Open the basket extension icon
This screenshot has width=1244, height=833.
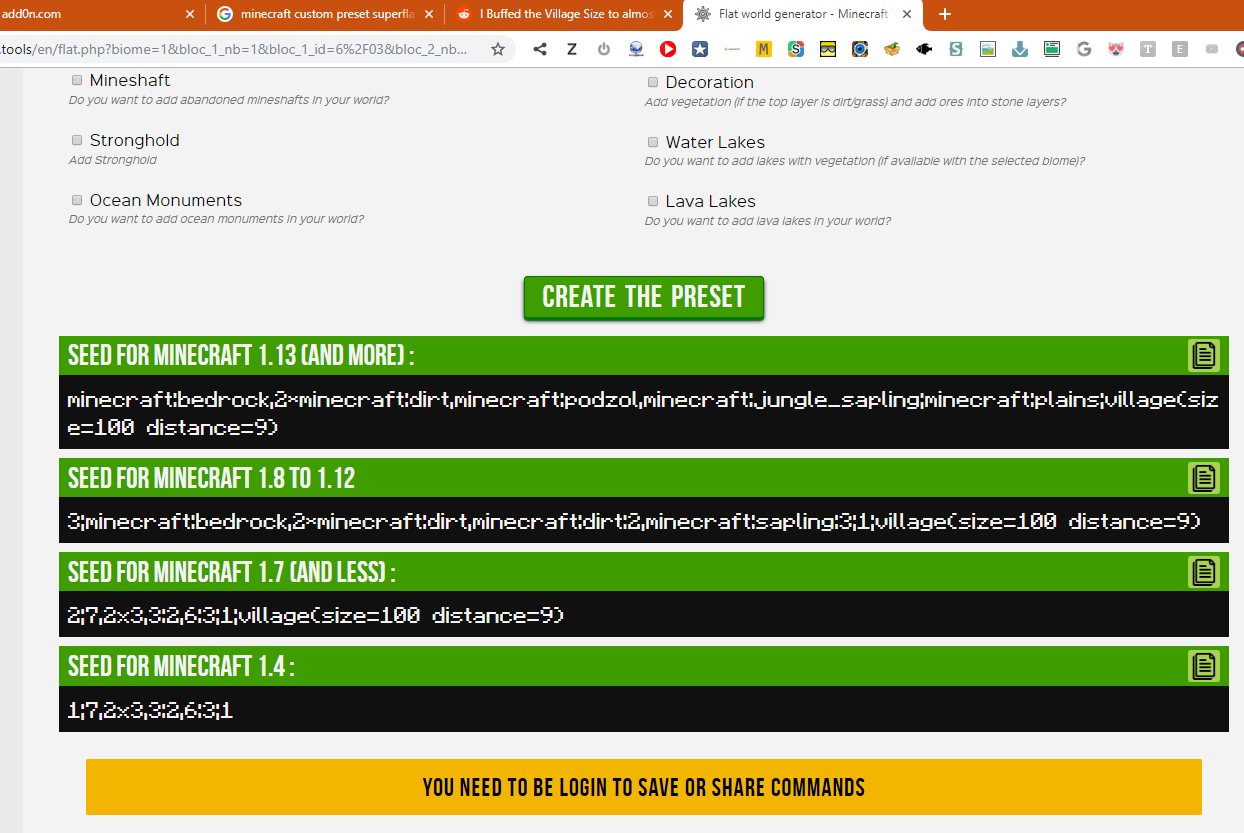tap(892, 49)
